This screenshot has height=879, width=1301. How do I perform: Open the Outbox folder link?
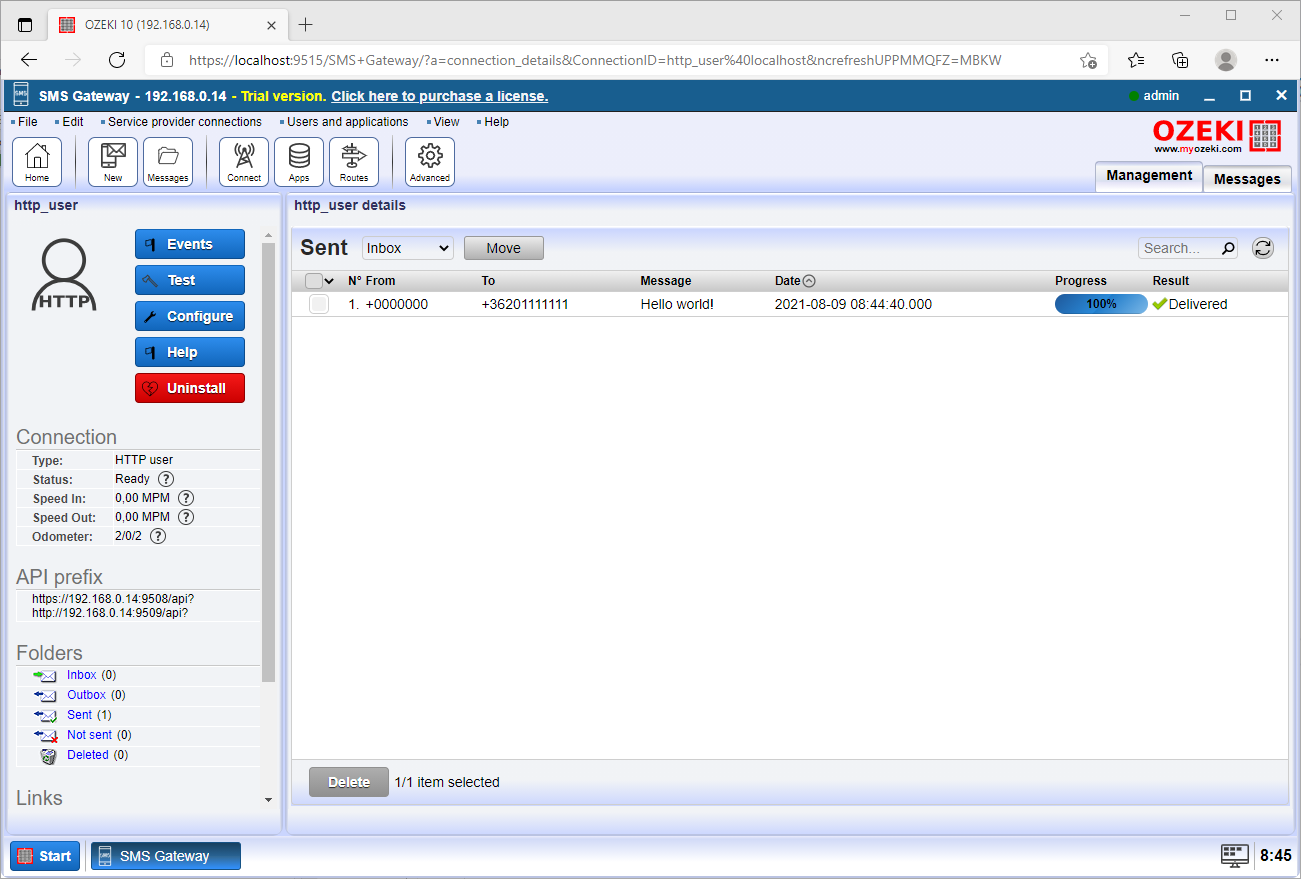point(86,695)
